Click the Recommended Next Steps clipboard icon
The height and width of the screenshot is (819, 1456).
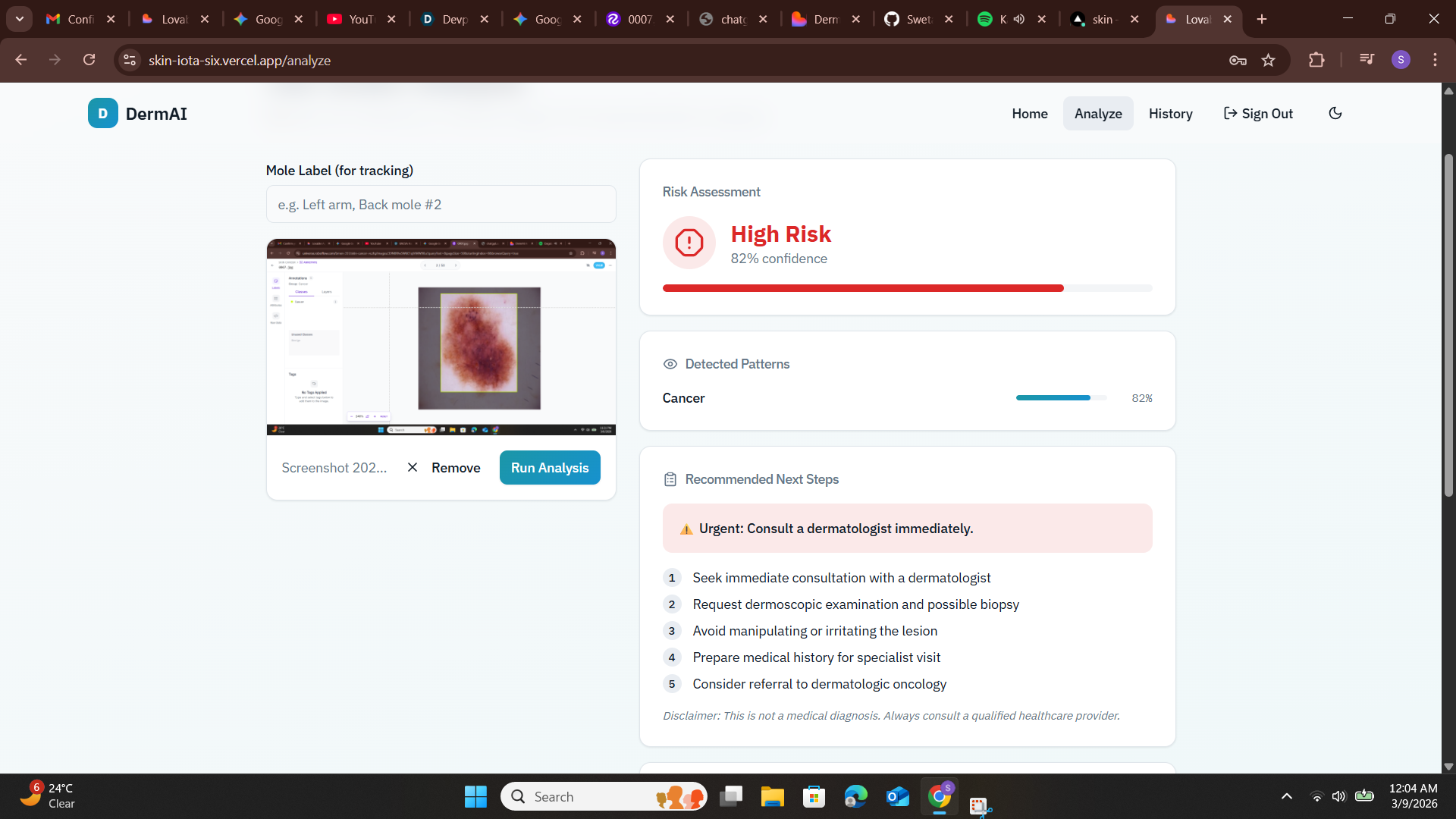[670, 479]
